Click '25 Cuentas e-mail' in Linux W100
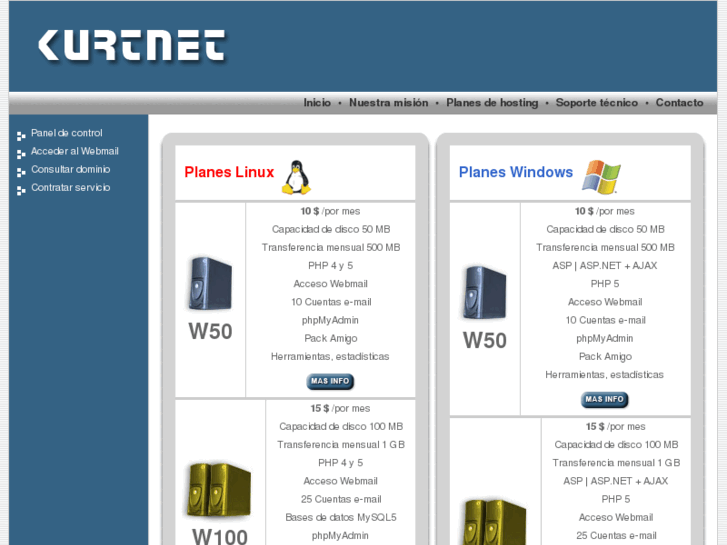727x545 pixels. [341, 500]
